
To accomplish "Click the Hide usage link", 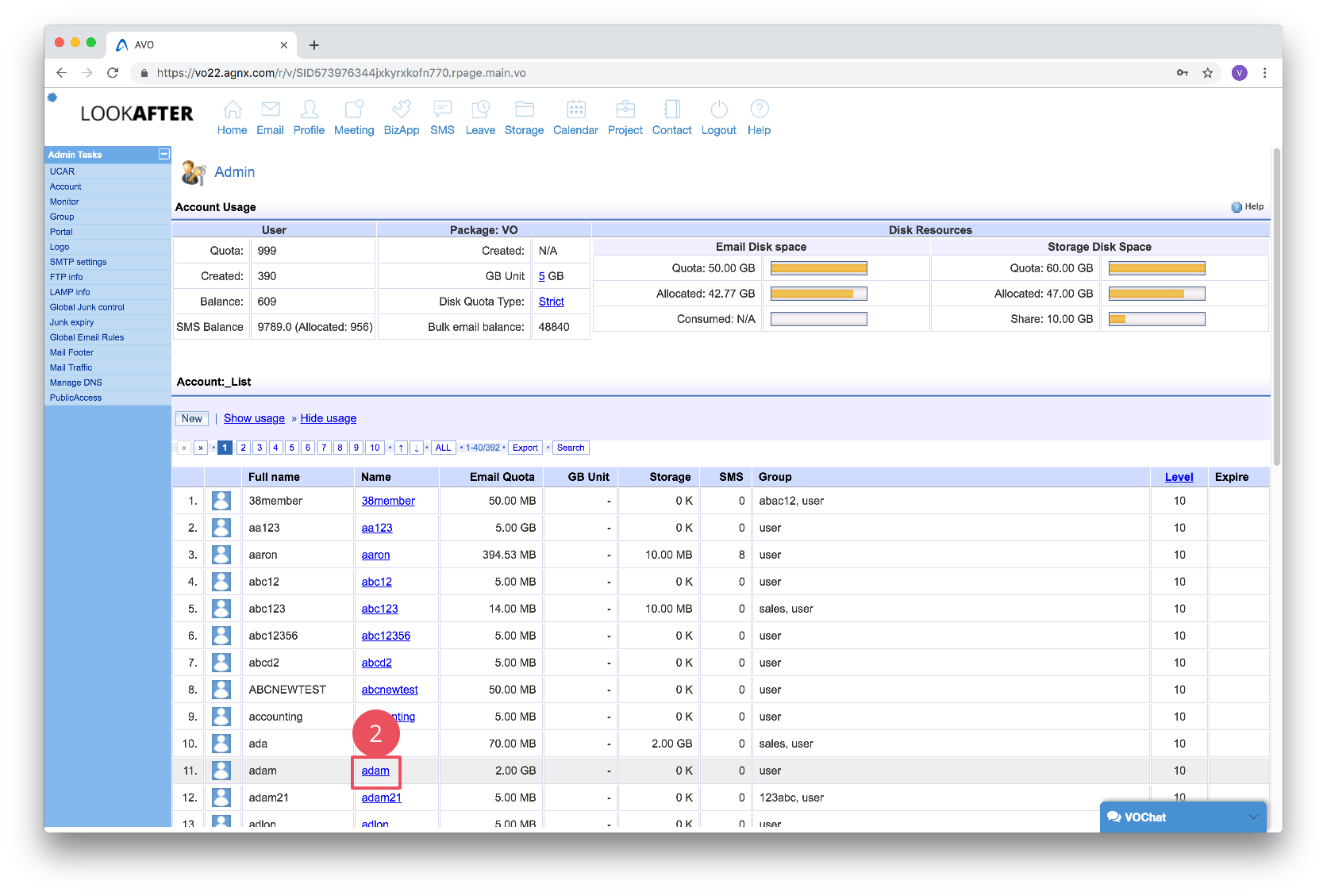I will click(328, 419).
